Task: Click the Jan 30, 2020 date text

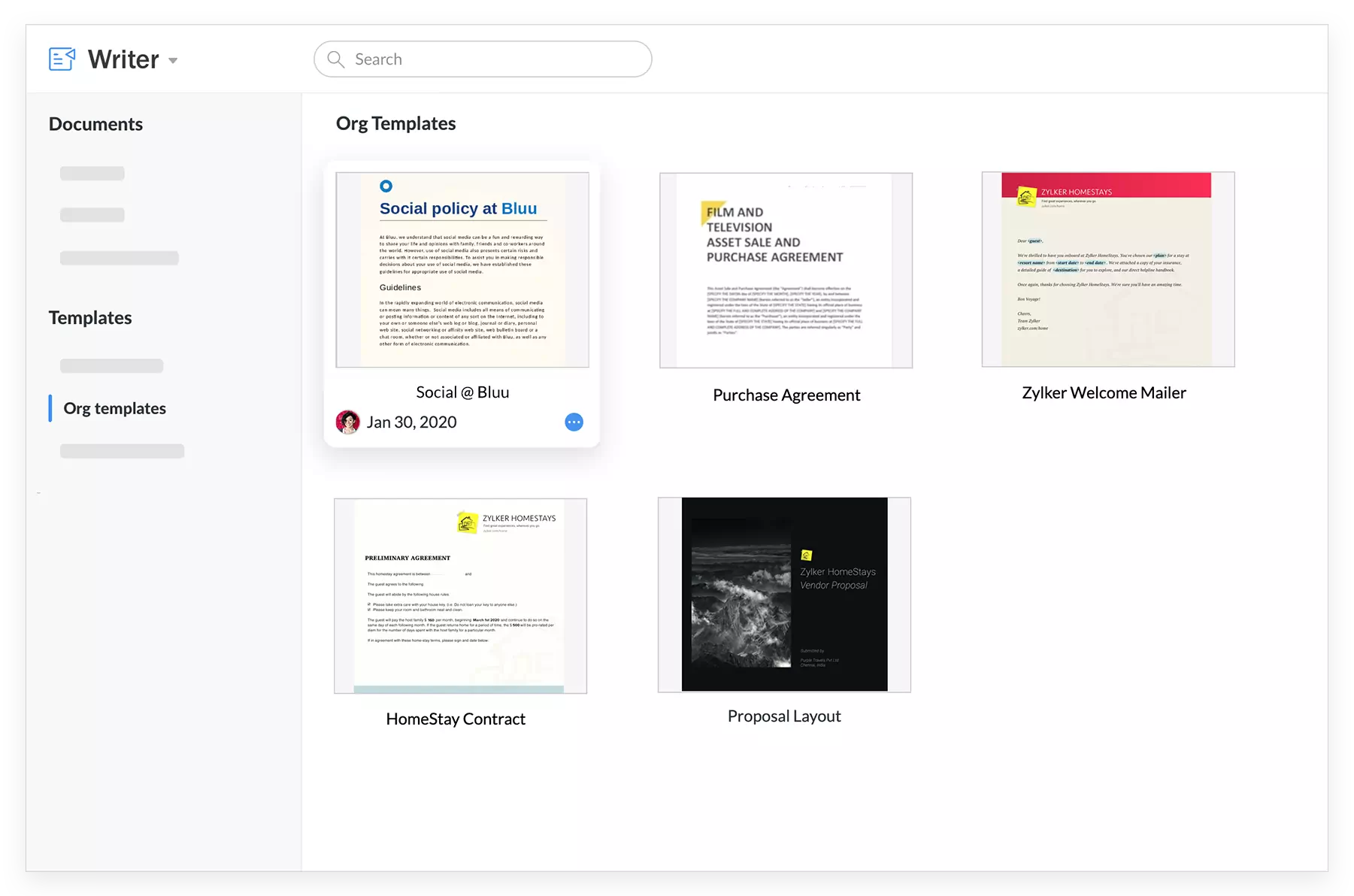Action: coord(411,422)
